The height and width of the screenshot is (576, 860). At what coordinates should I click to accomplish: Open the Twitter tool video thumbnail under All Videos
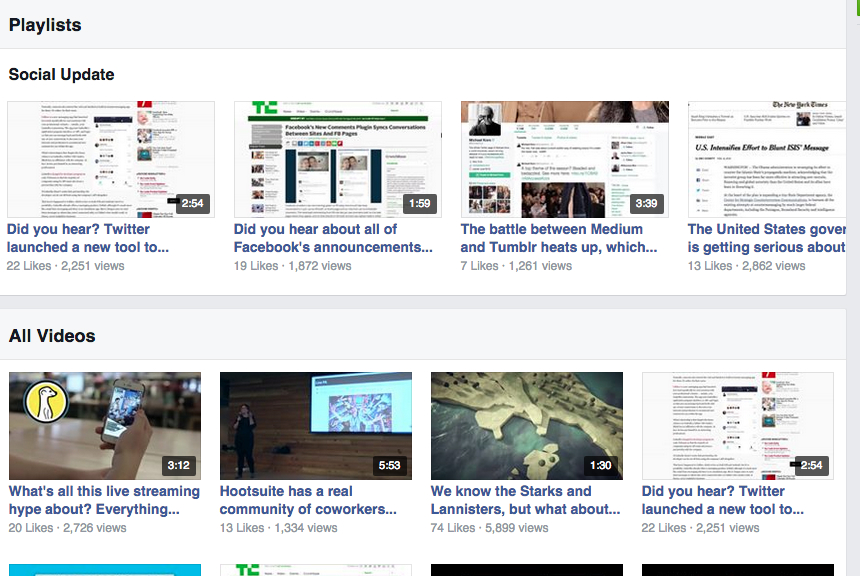click(738, 426)
